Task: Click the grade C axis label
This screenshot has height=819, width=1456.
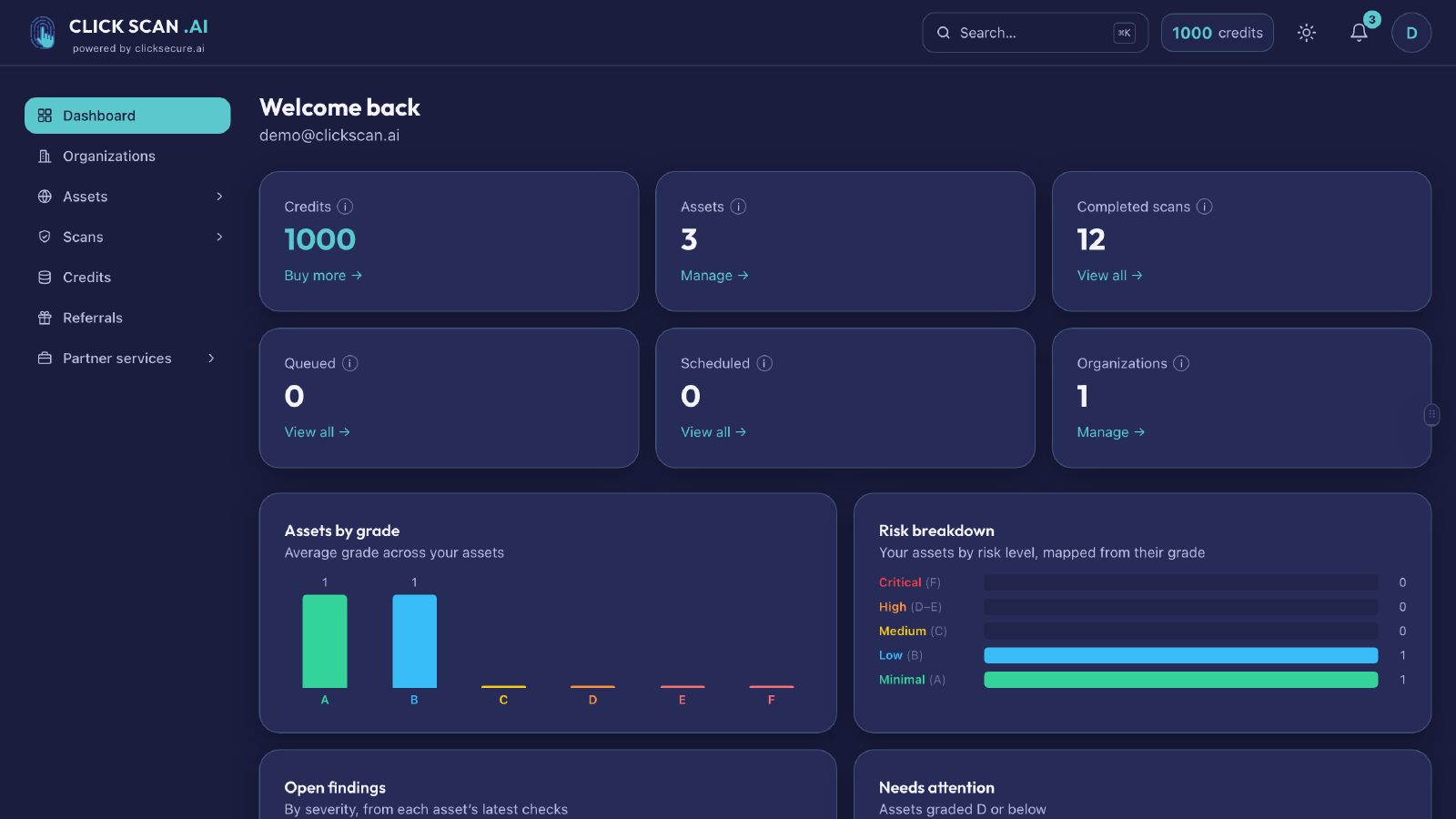Action: click(503, 700)
